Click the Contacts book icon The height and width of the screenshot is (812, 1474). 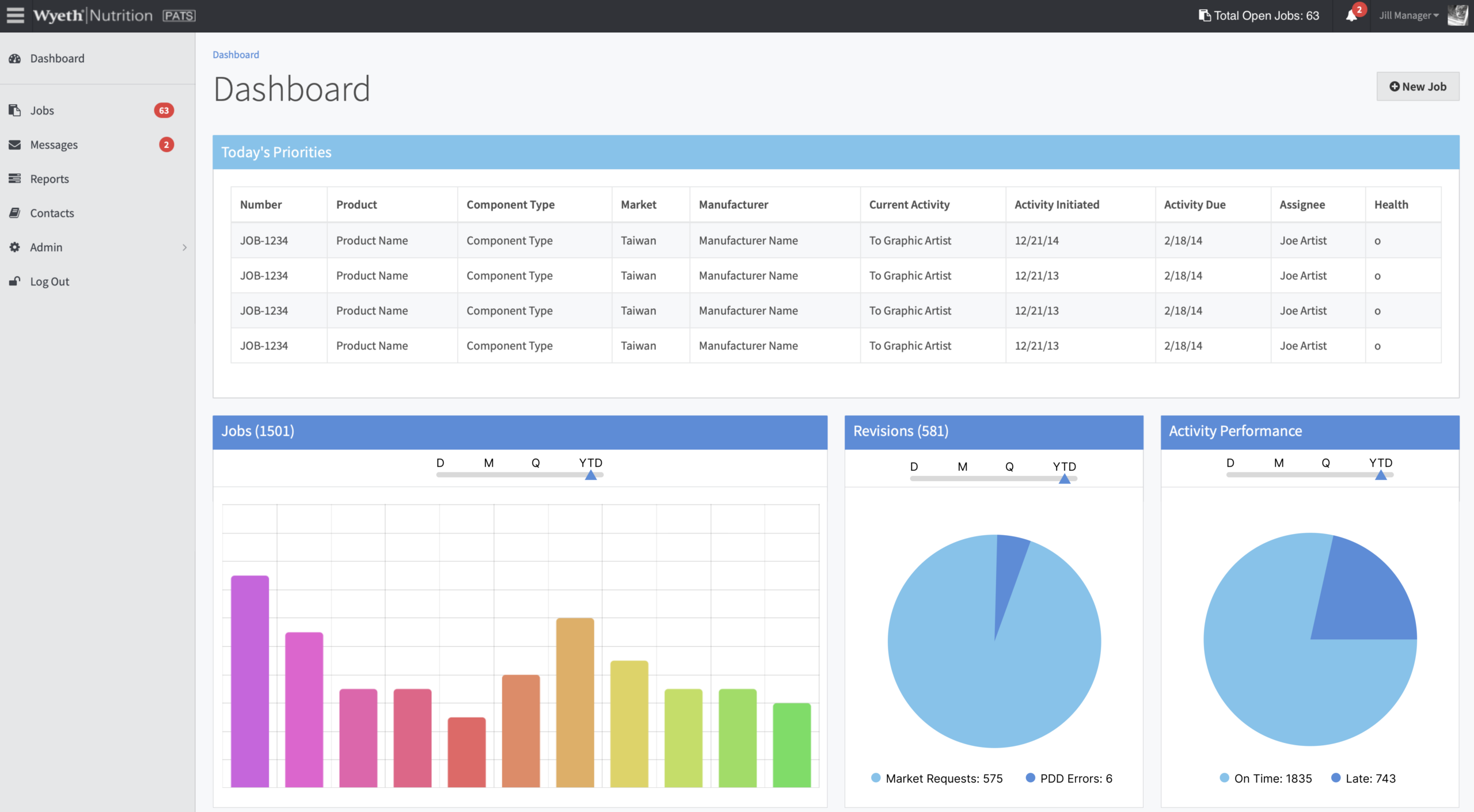click(15, 213)
